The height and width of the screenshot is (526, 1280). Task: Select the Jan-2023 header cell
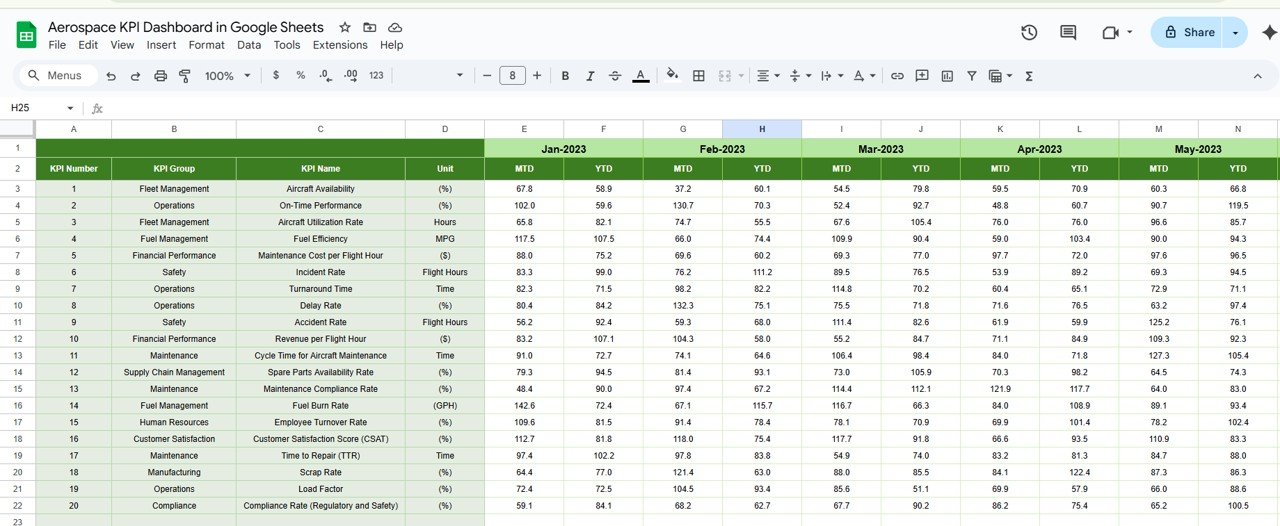pos(564,148)
